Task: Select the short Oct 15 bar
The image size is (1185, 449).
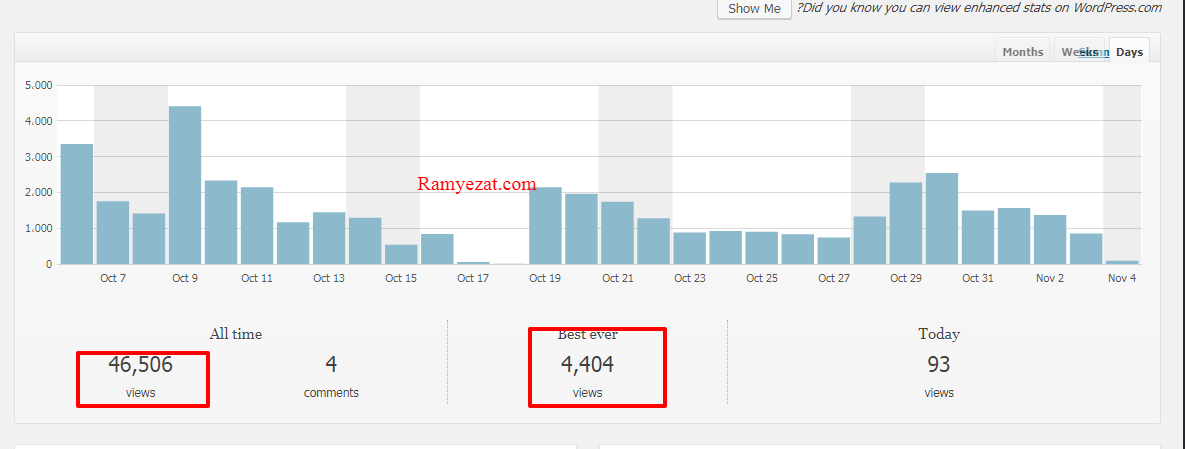Action: click(x=401, y=254)
